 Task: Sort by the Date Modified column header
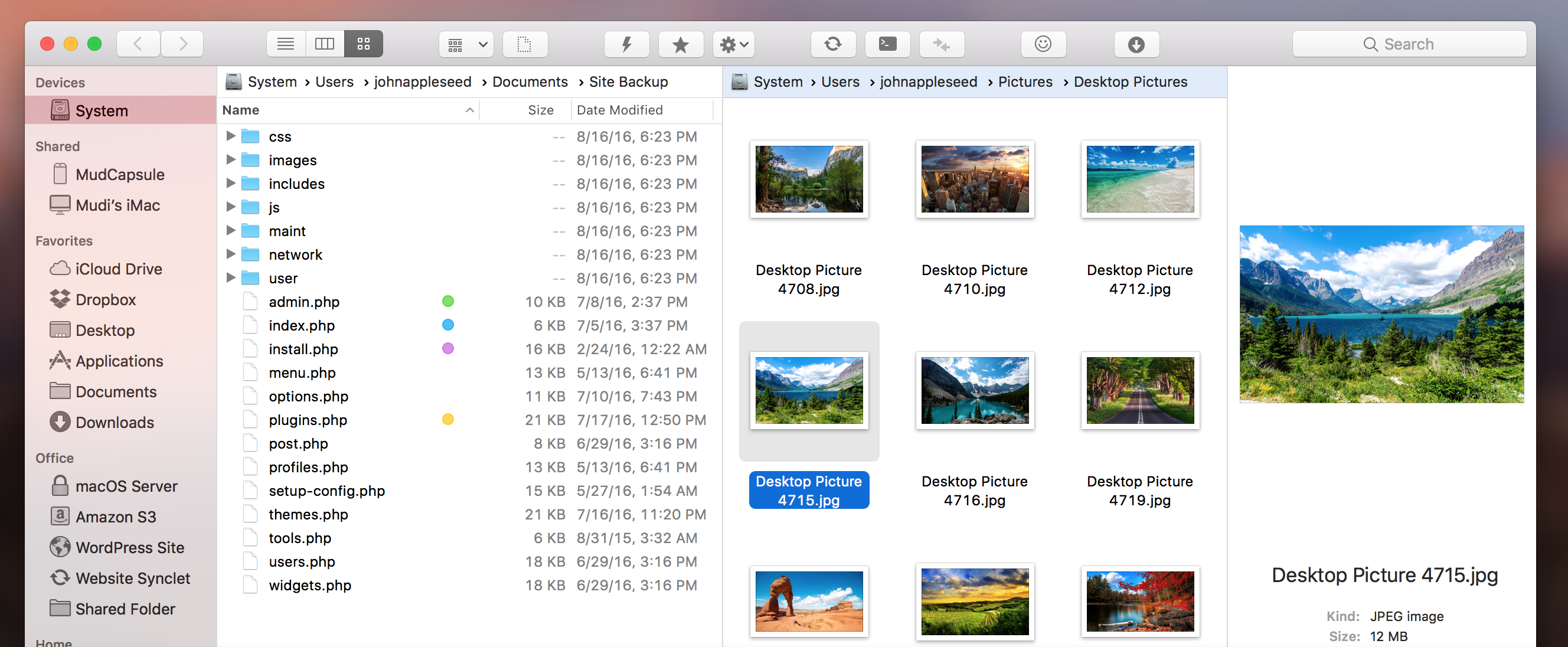click(620, 110)
